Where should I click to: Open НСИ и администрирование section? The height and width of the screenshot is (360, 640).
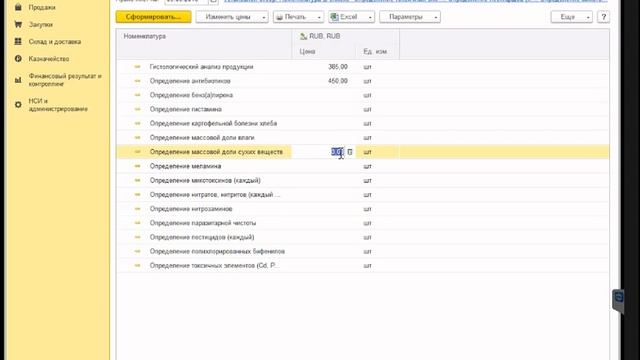(x=58, y=105)
